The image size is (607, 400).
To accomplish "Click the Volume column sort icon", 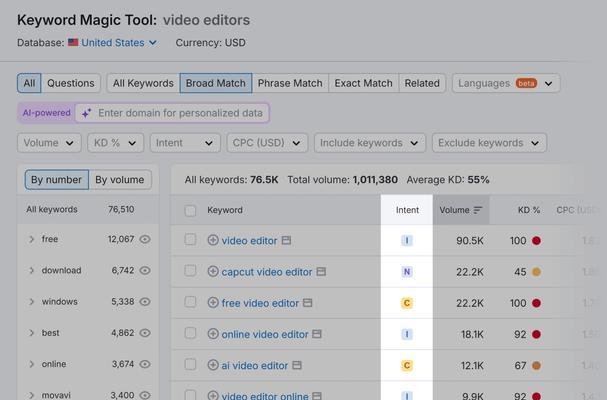I will tap(478, 210).
